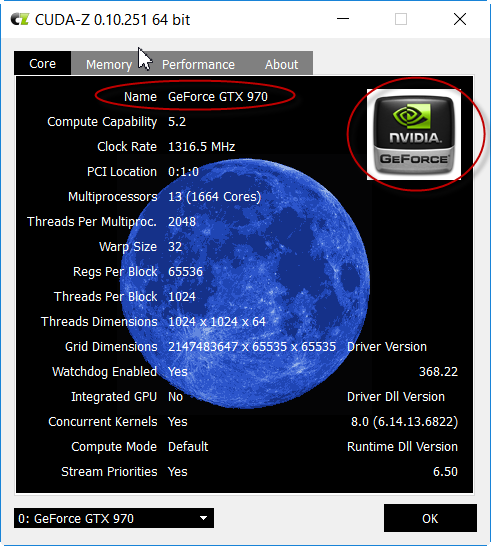Click the Warp Size label
Screen dimensions: 491x546
pyautogui.click(x=128, y=247)
